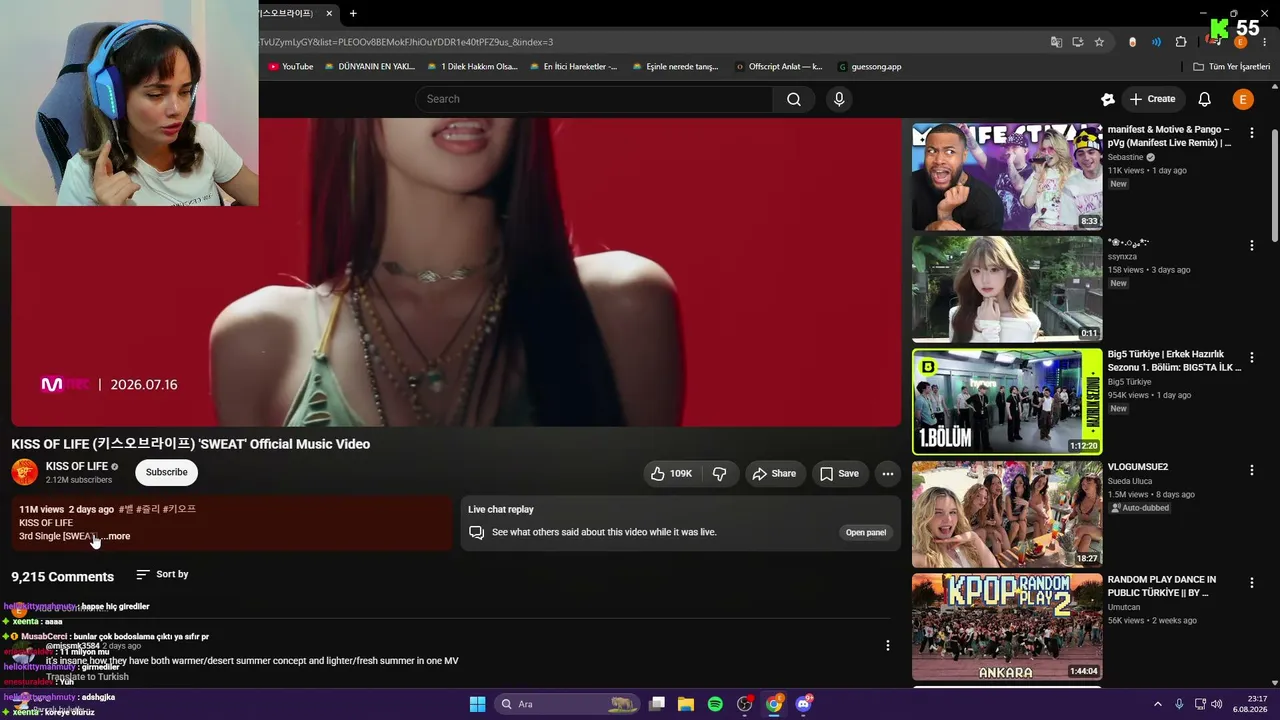1280x720 pixels.
Task: Open the YouTube bookmark
Action: coord(290,67)
